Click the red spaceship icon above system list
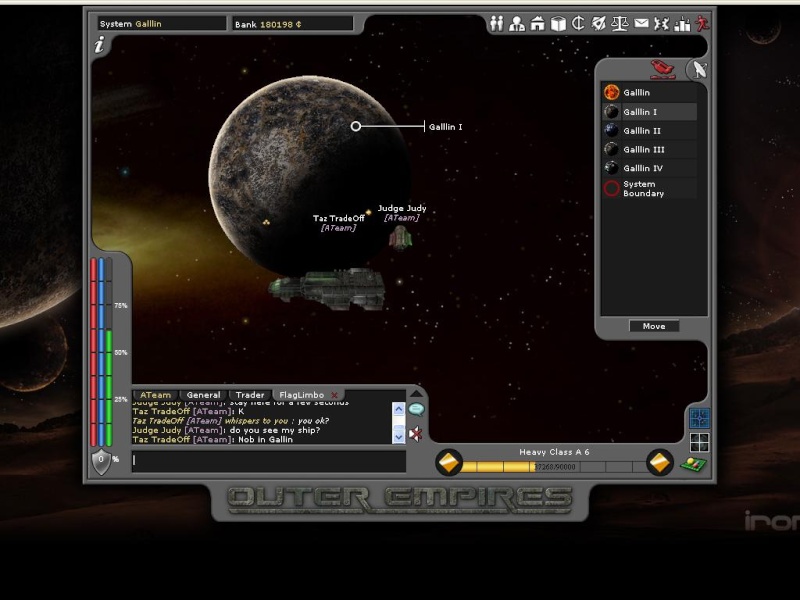800x600 pixels. pyautogui.click(x=663, y=69)
